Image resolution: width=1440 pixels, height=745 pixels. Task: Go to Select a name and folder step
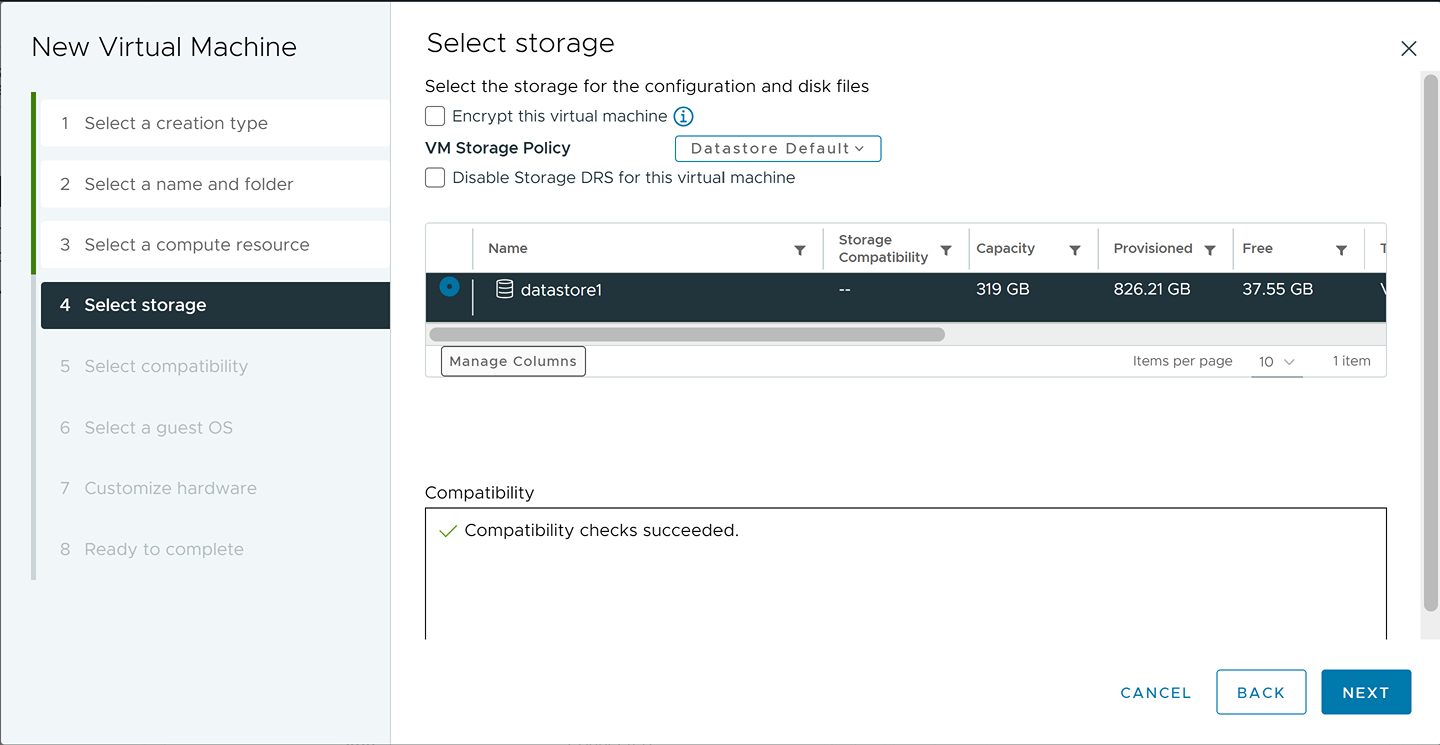188,184
